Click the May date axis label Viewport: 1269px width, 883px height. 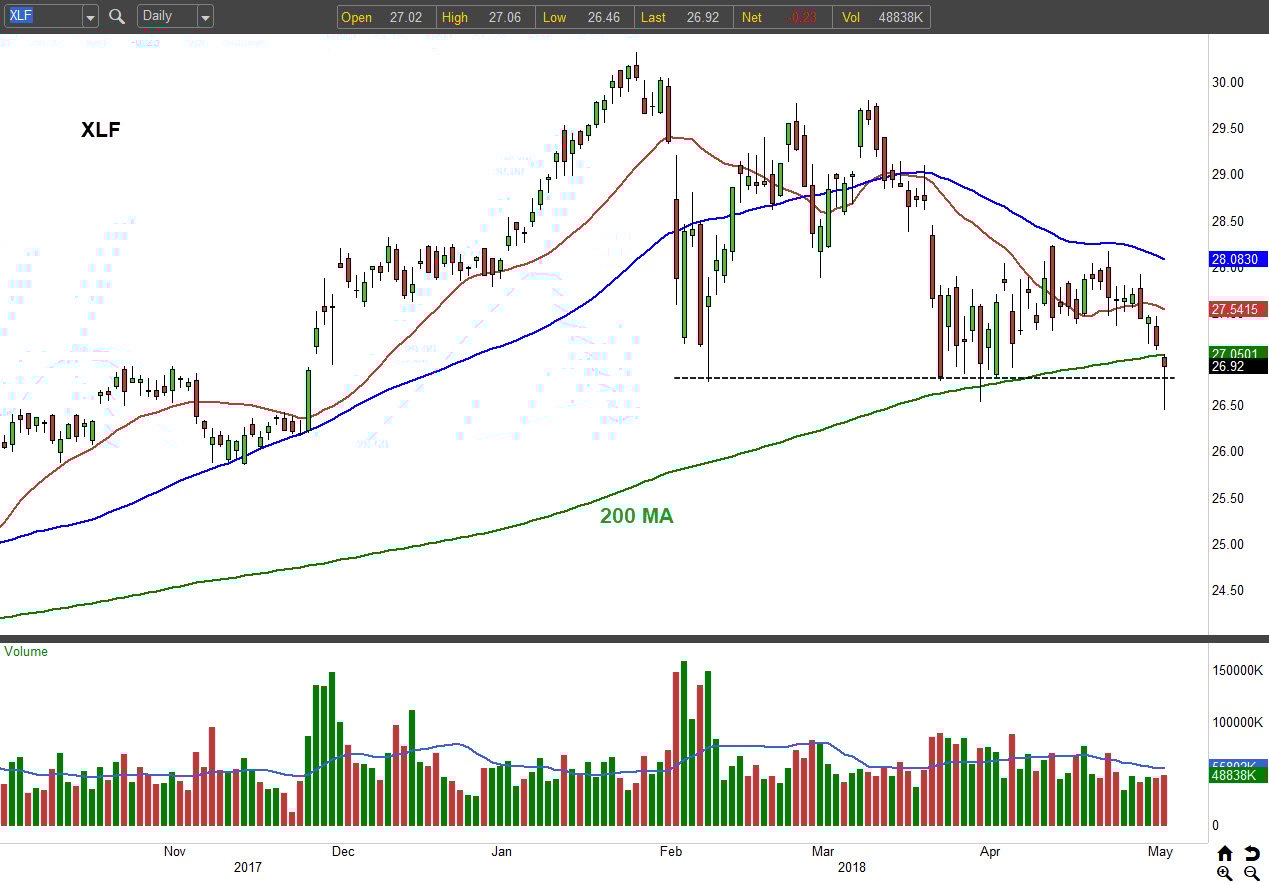point(1160,852)
